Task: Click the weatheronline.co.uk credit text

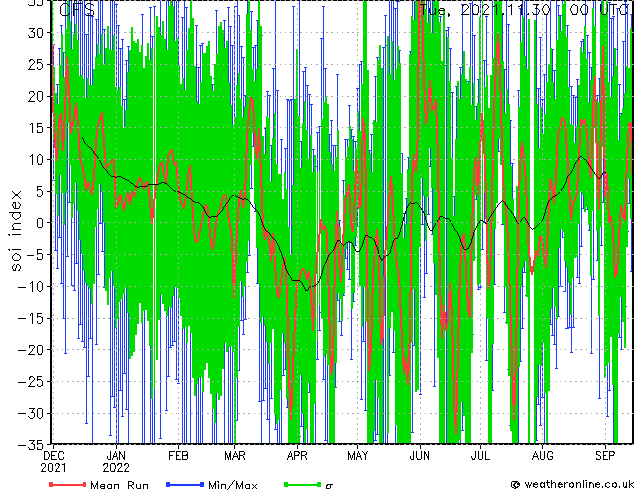Action: (x=578, y=484)
